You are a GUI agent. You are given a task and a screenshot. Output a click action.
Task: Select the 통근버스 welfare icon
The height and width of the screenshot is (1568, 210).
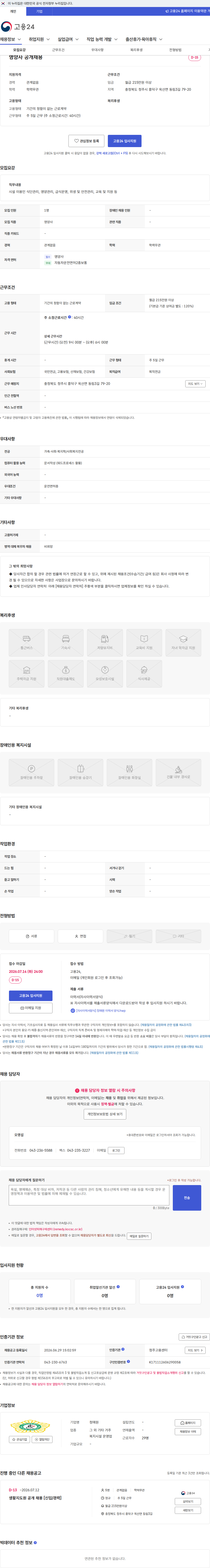click(26, 643)
